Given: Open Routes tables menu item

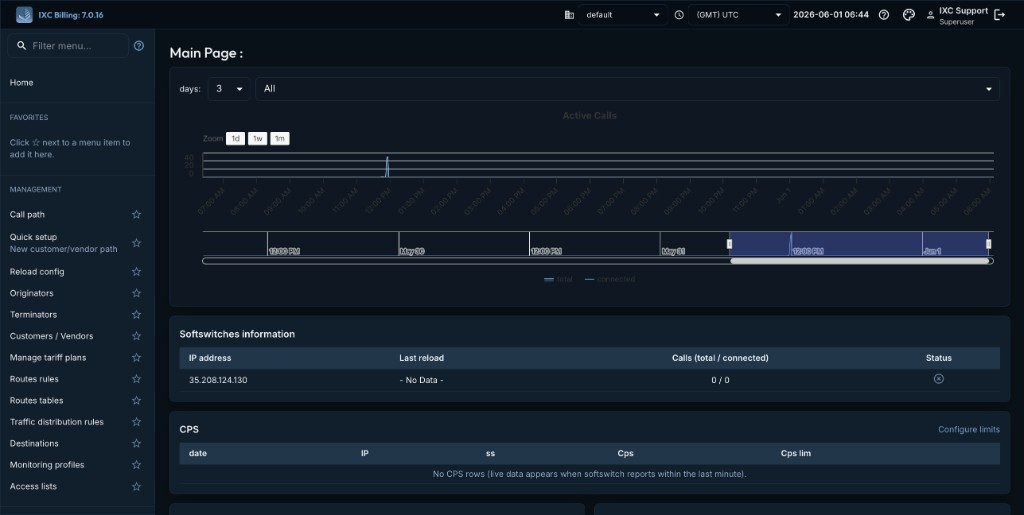Looking at the screenshot, I should tap(37, 401).
